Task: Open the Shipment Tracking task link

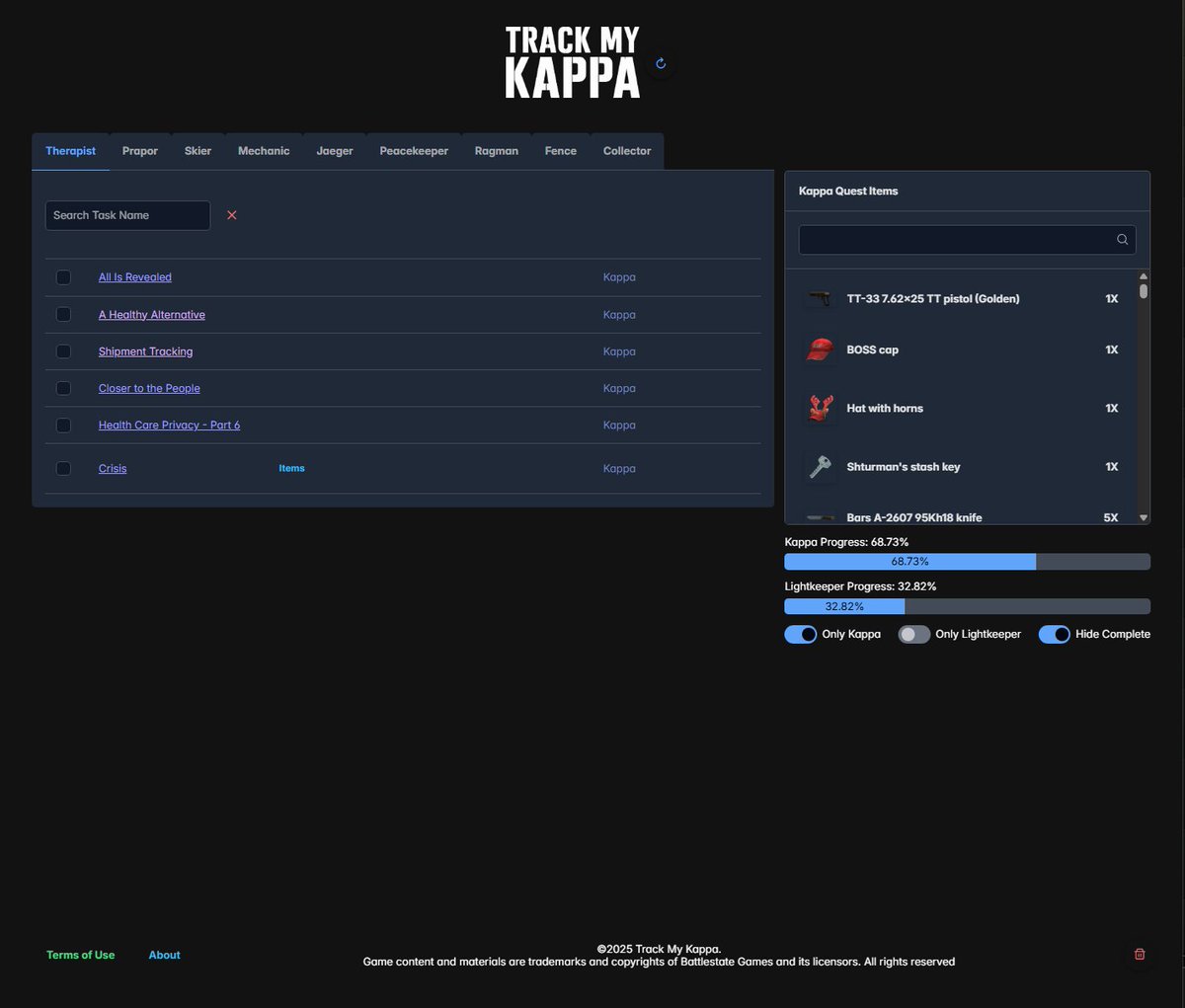Action: point(145,351)
